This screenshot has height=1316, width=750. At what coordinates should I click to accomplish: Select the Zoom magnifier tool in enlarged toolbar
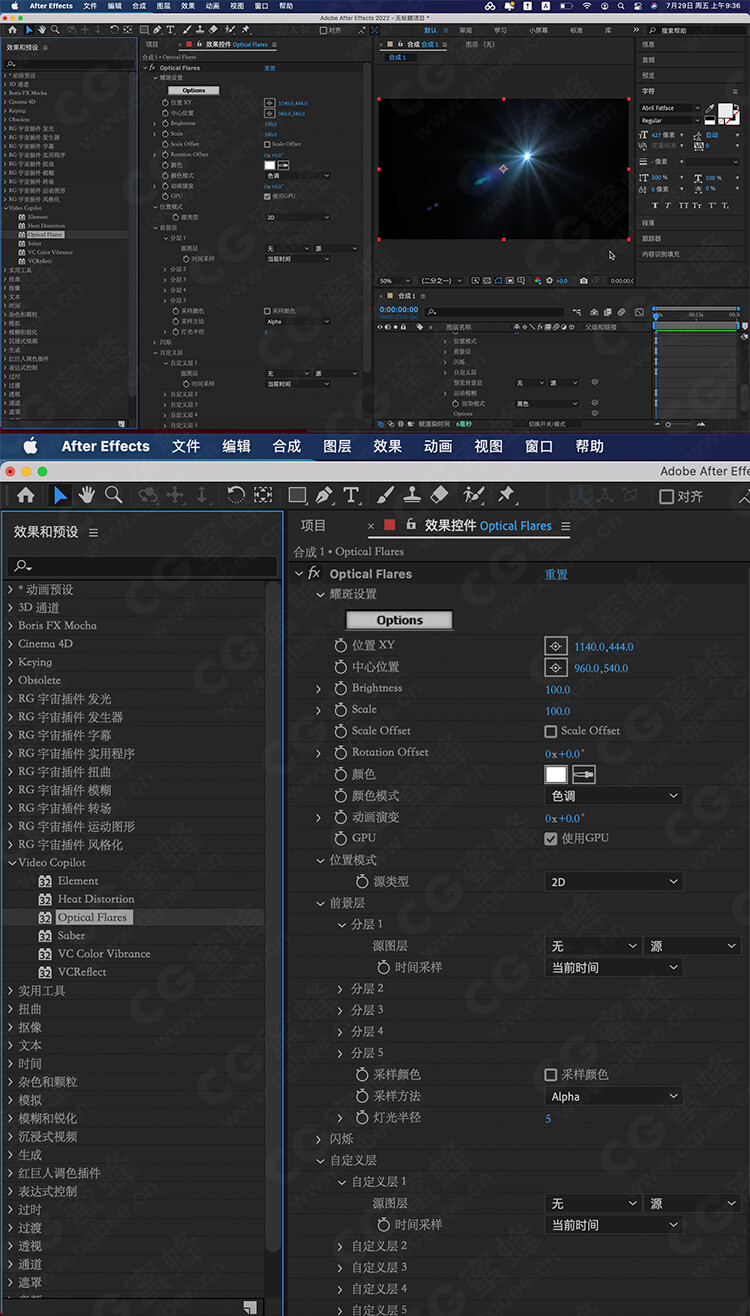pyautogui.click(x=114, y=494)
